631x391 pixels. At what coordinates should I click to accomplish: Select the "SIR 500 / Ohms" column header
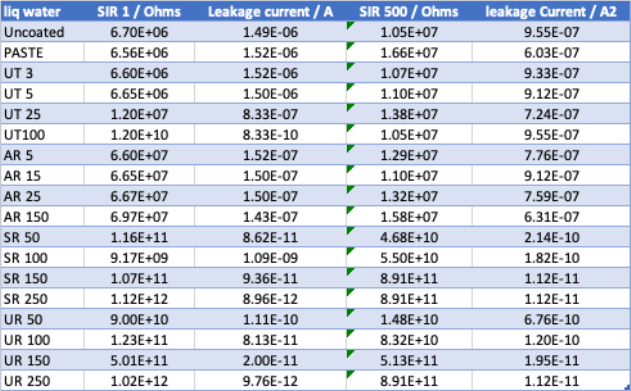(x=409, y=12)
